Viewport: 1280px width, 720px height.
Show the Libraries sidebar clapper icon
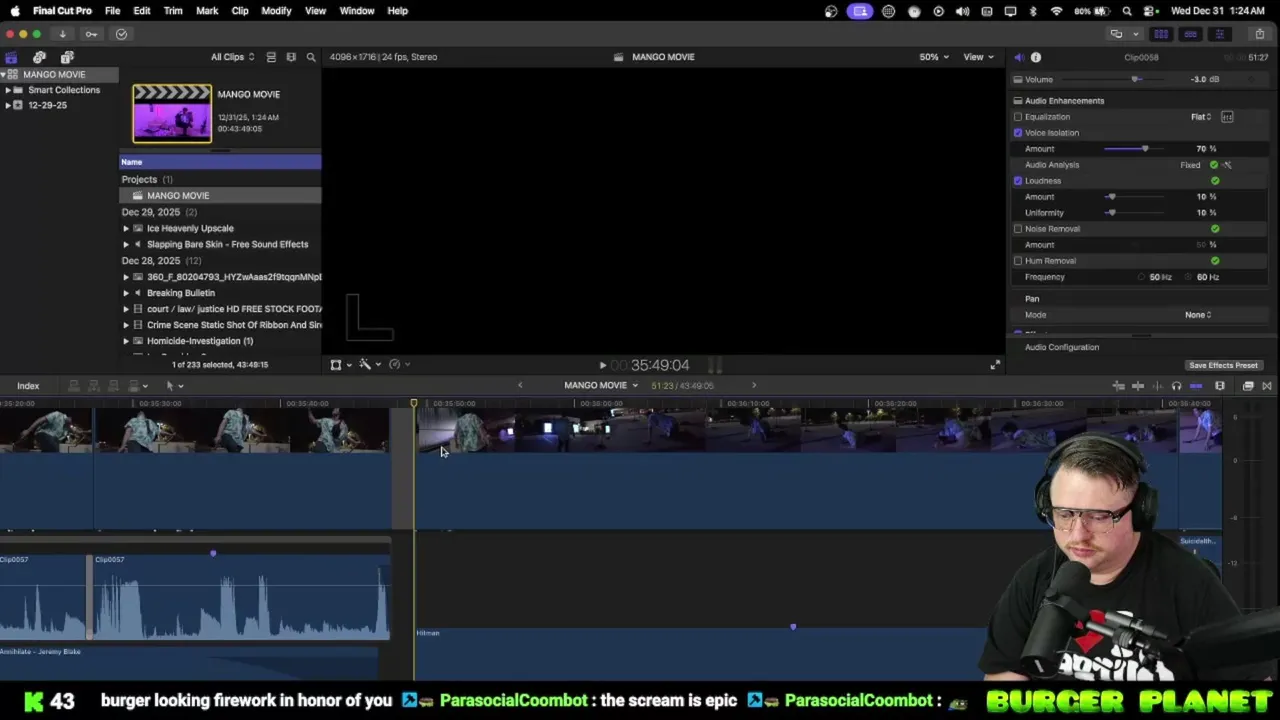click(11, 57)
